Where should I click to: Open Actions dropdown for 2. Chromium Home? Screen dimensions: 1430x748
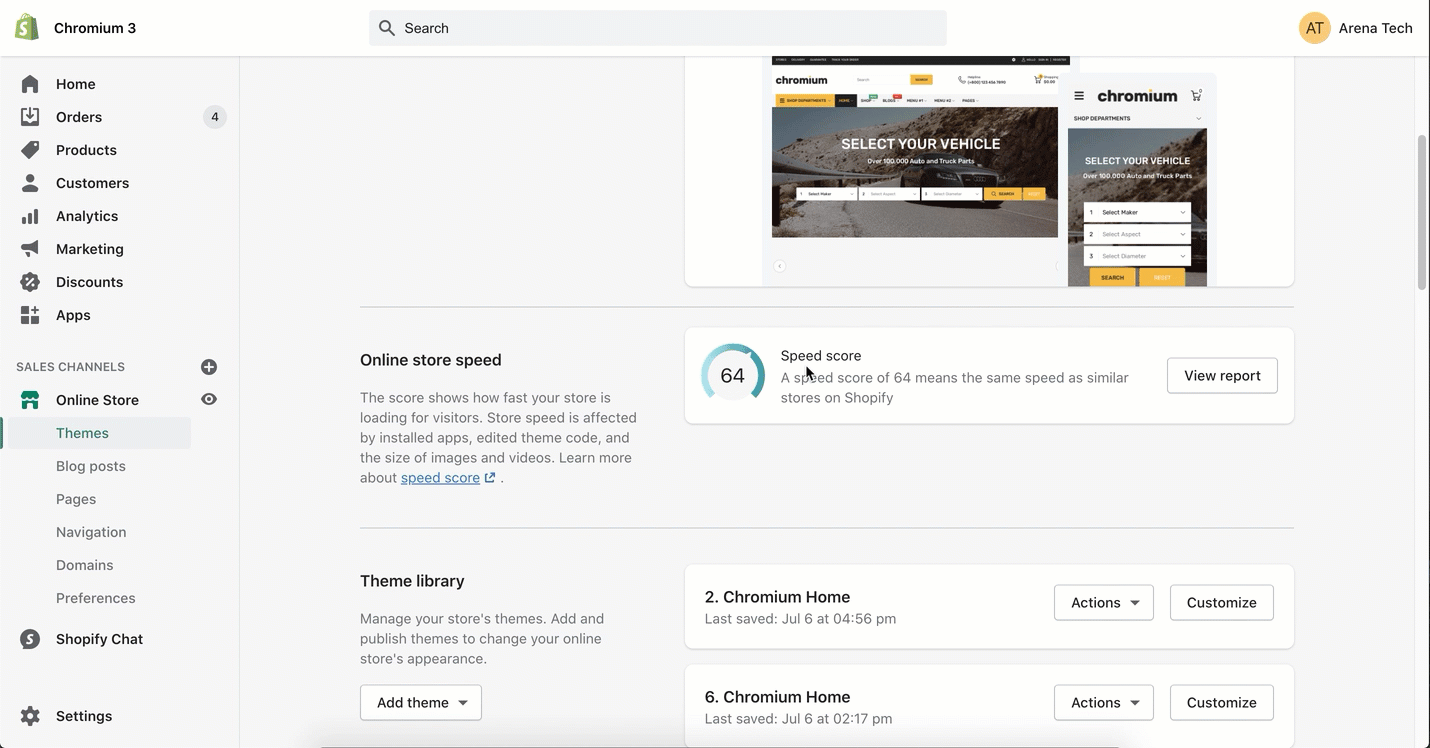[1104, 603]
